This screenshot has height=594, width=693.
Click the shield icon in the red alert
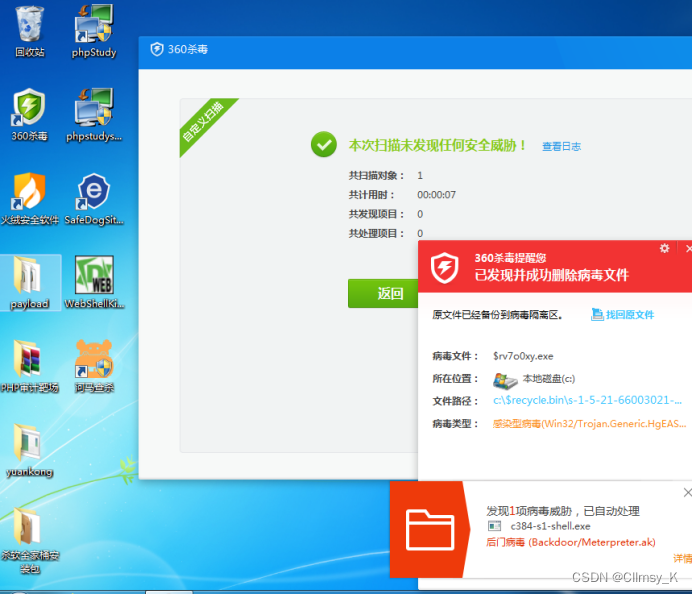point(445,268)
